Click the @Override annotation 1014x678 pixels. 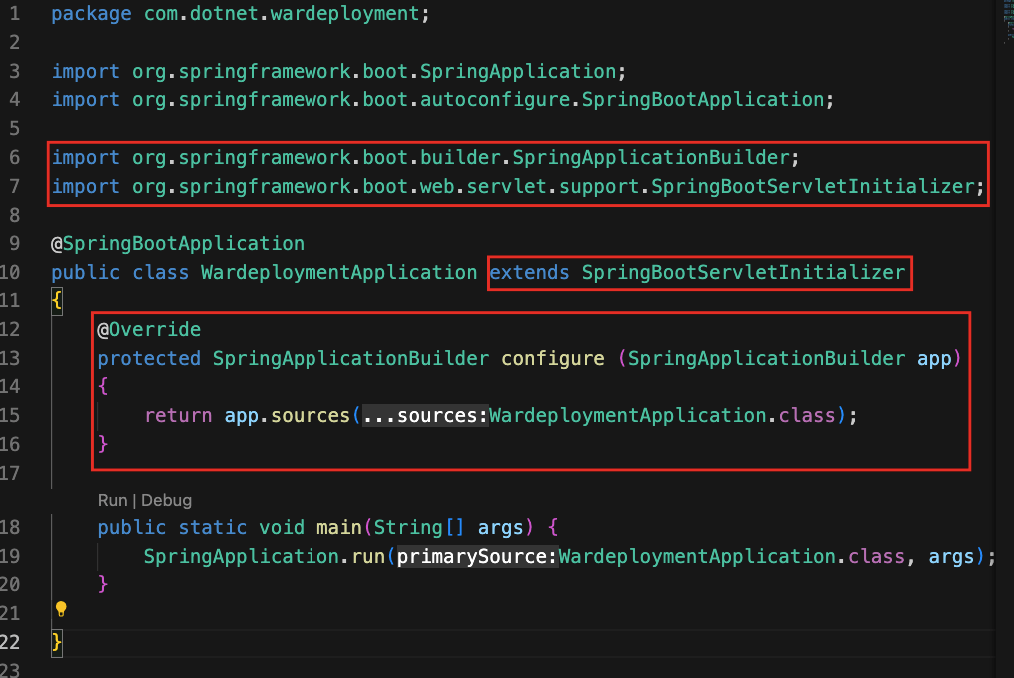point(149,329)
